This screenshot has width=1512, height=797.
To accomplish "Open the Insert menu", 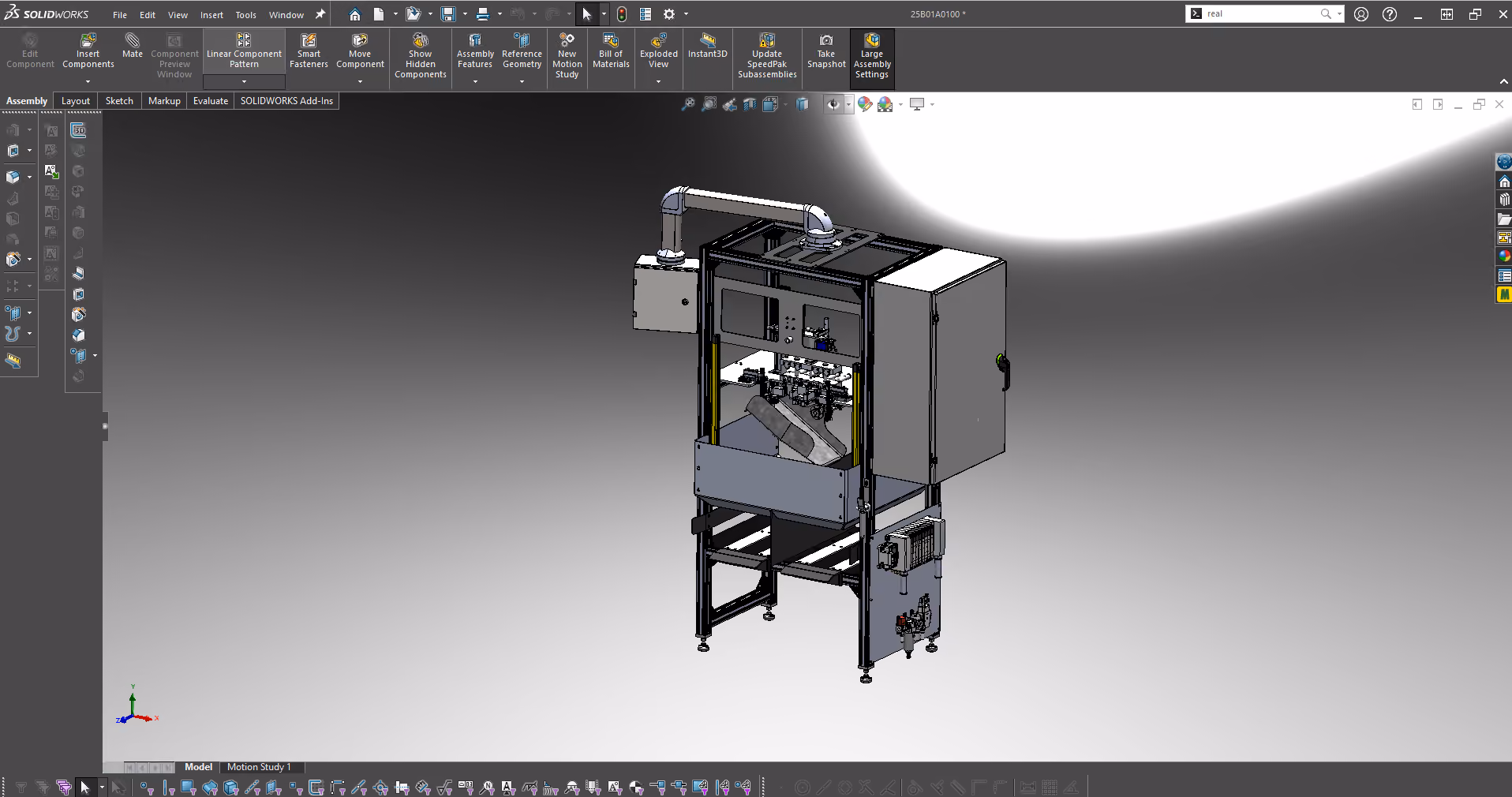I will tap(211, 15).
